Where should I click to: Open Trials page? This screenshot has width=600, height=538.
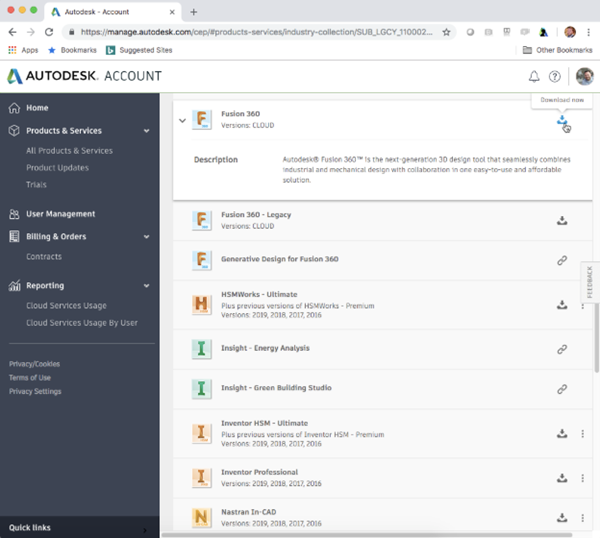pos(36,184)
